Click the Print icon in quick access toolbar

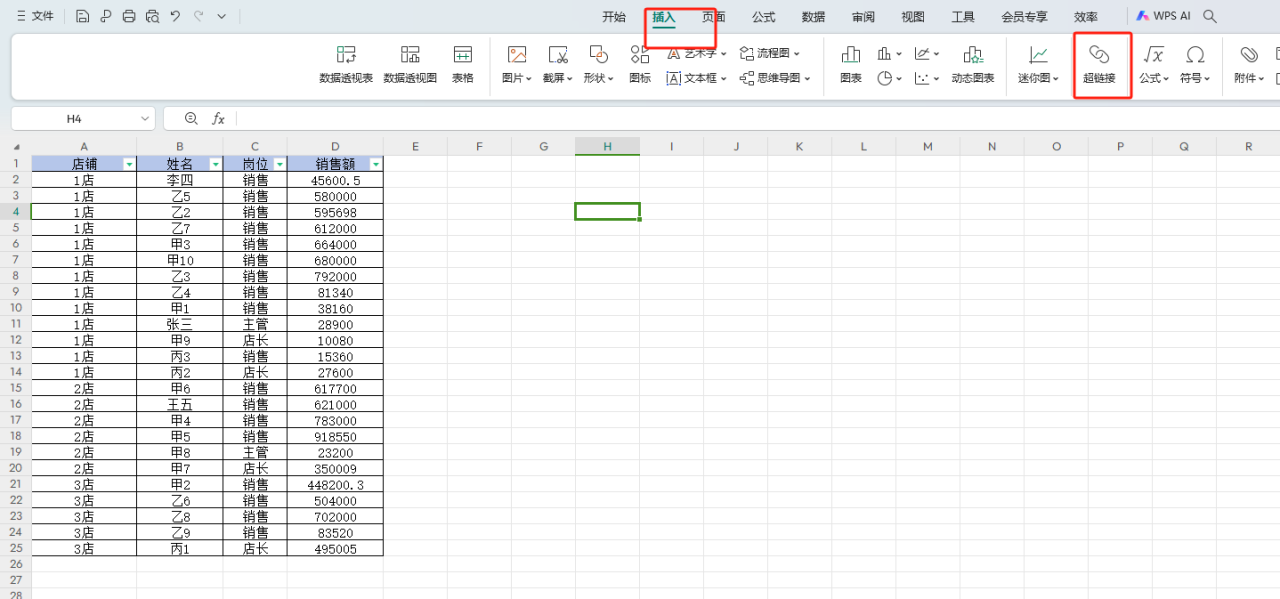click(x=129, y=16)
